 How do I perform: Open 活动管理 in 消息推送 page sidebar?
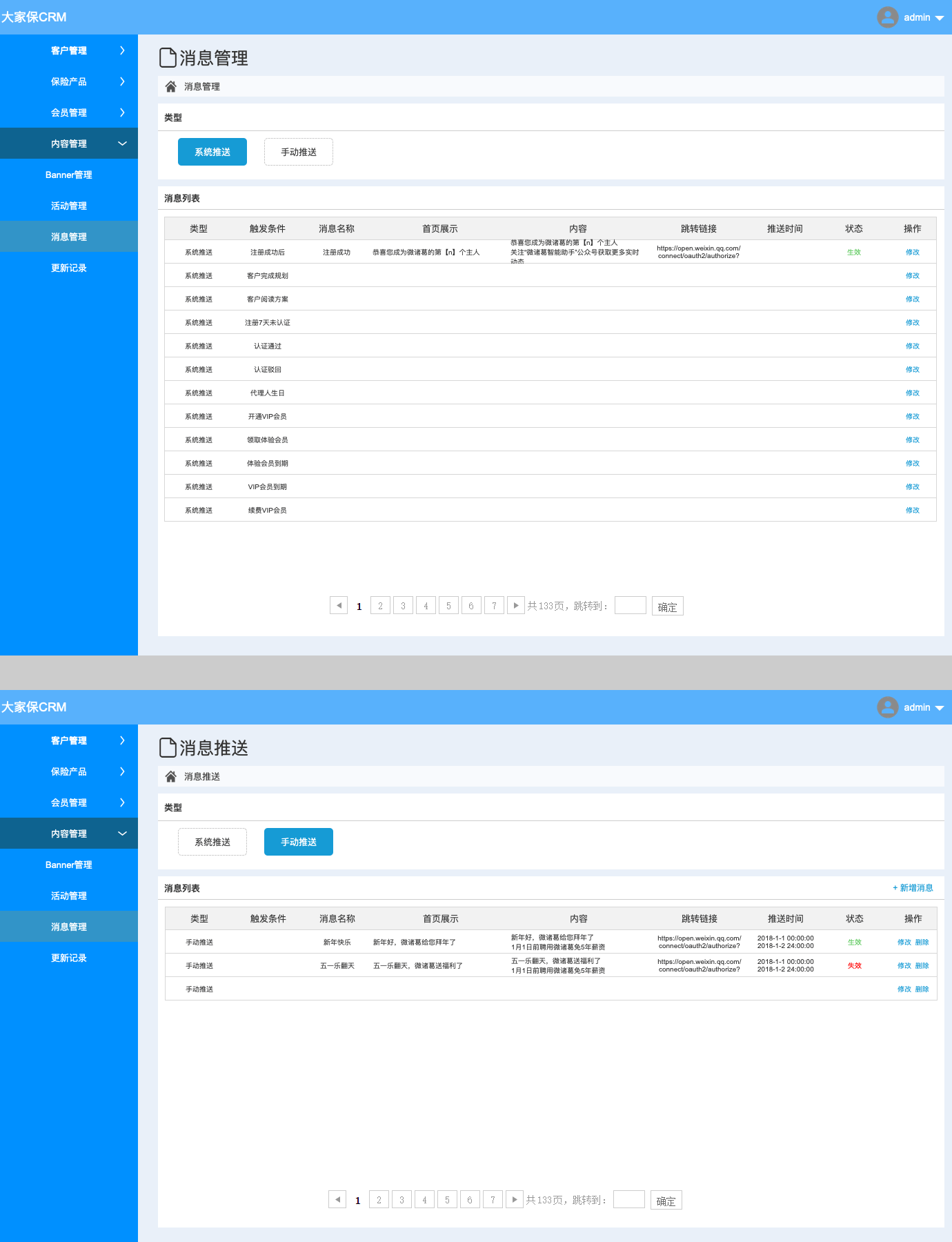69,896
